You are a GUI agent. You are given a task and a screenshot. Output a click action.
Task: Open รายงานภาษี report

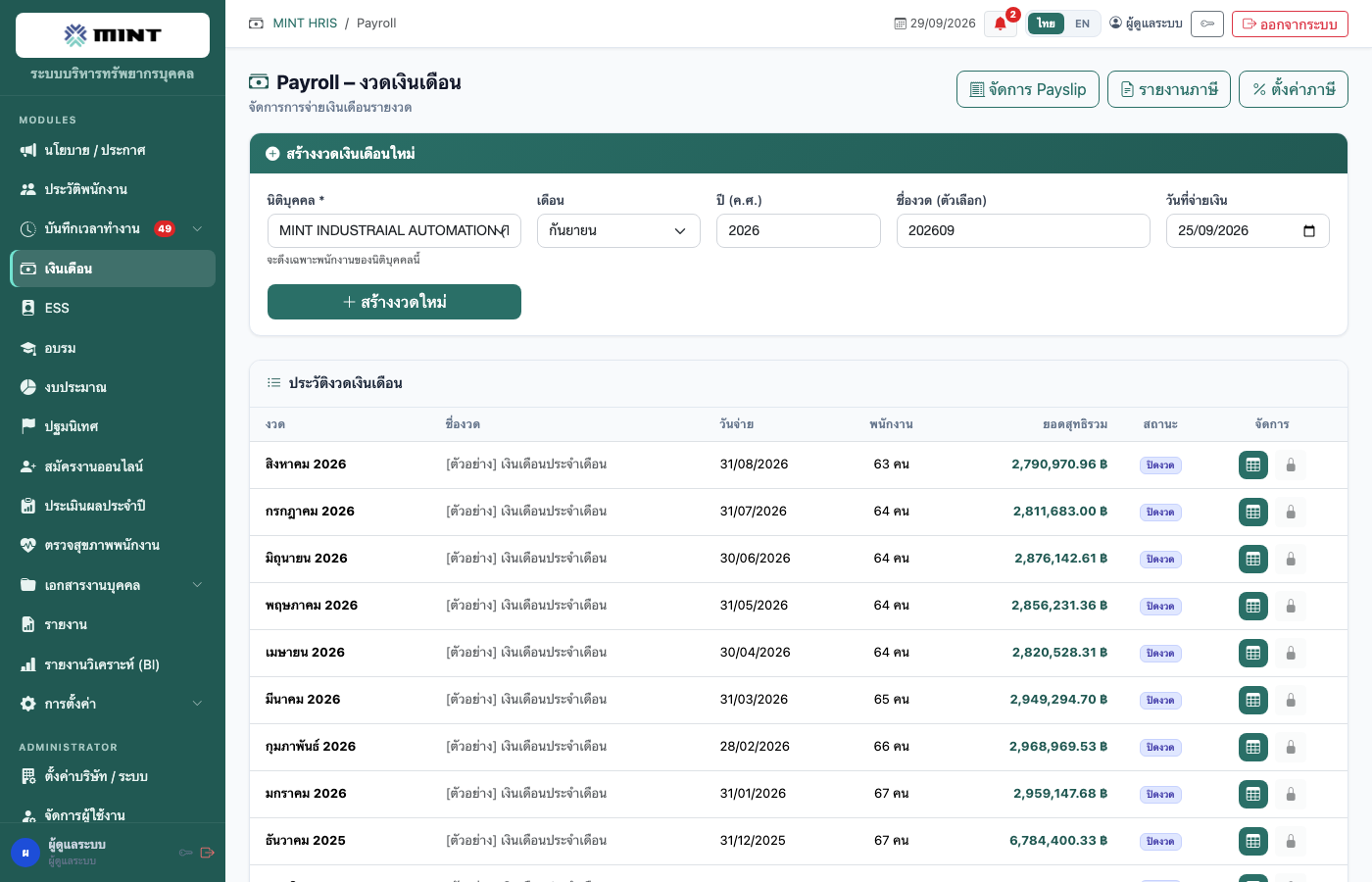coord(1169,89)
